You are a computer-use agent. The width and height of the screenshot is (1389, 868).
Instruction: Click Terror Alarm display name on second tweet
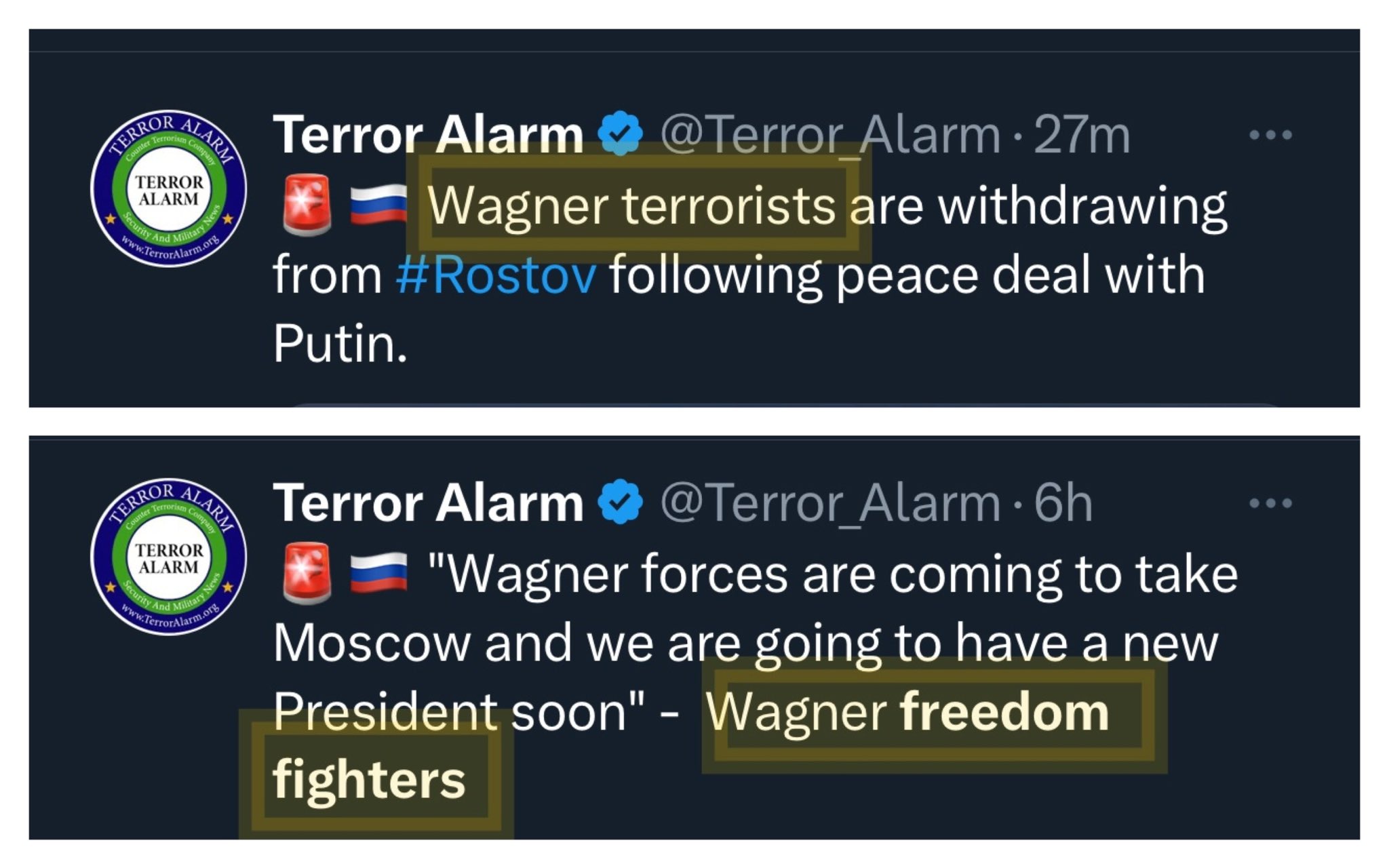pyautogui.click(x=428, y=502)
